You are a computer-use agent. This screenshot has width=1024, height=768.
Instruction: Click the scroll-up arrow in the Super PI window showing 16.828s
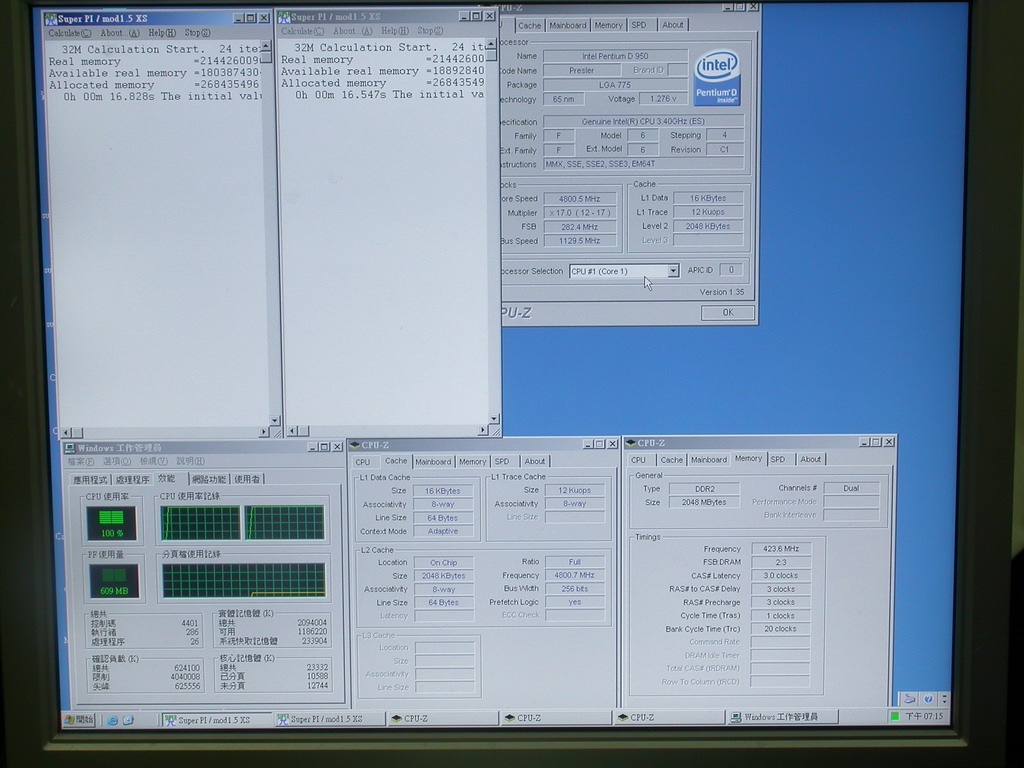[x=265, y=46]
